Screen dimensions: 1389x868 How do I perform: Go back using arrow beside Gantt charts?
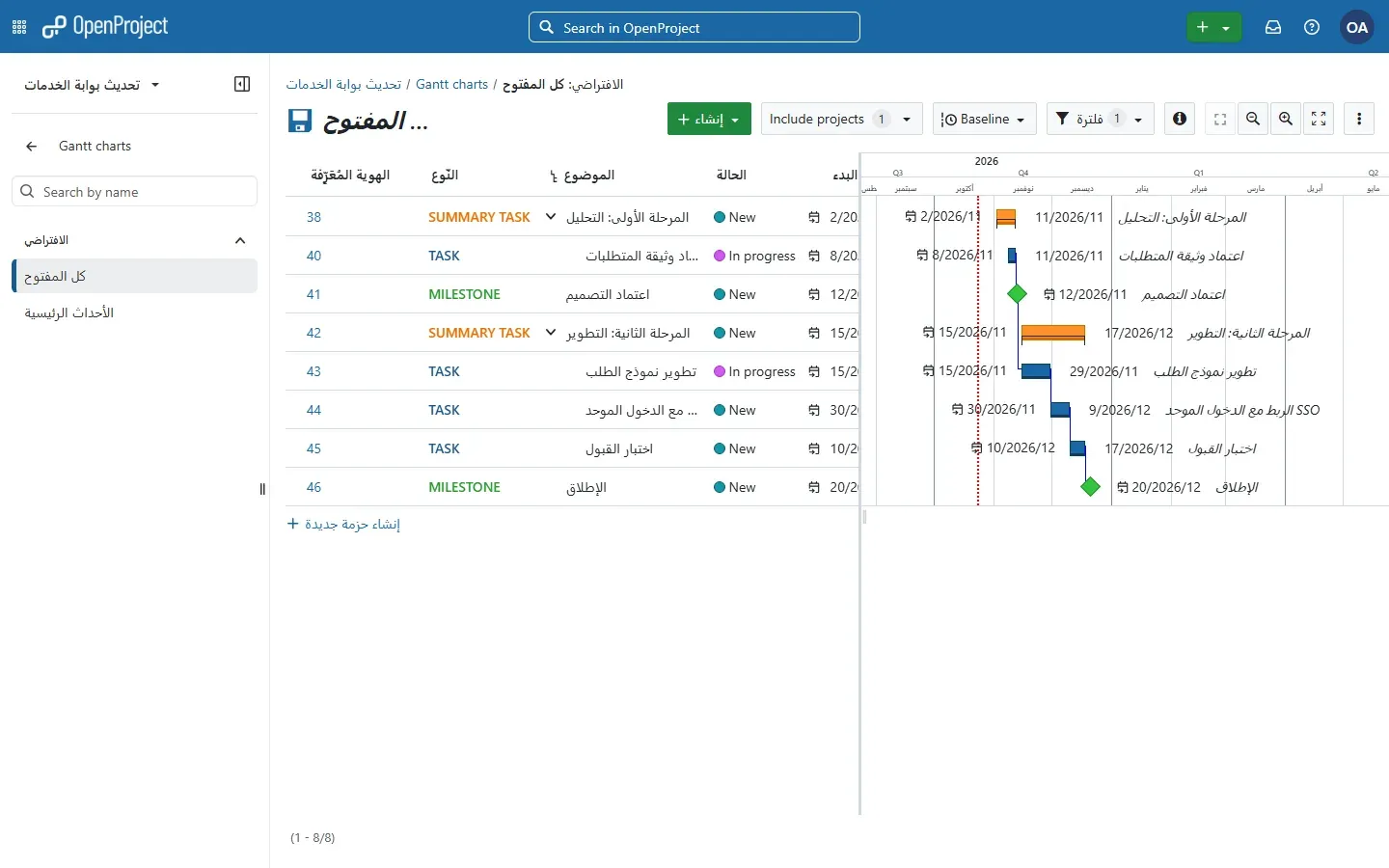click(x=32, y=147)
